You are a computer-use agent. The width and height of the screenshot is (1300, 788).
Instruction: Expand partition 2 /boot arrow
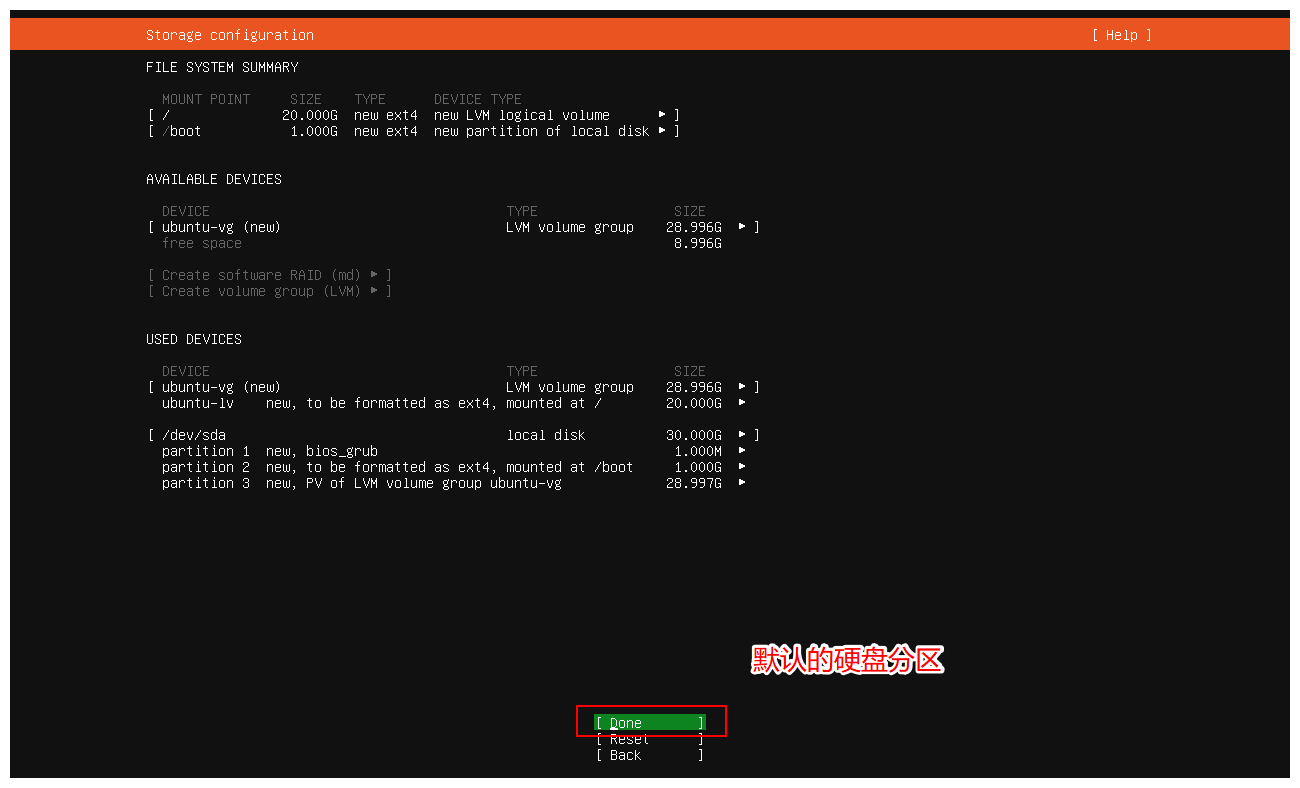(x=742, y=467)
